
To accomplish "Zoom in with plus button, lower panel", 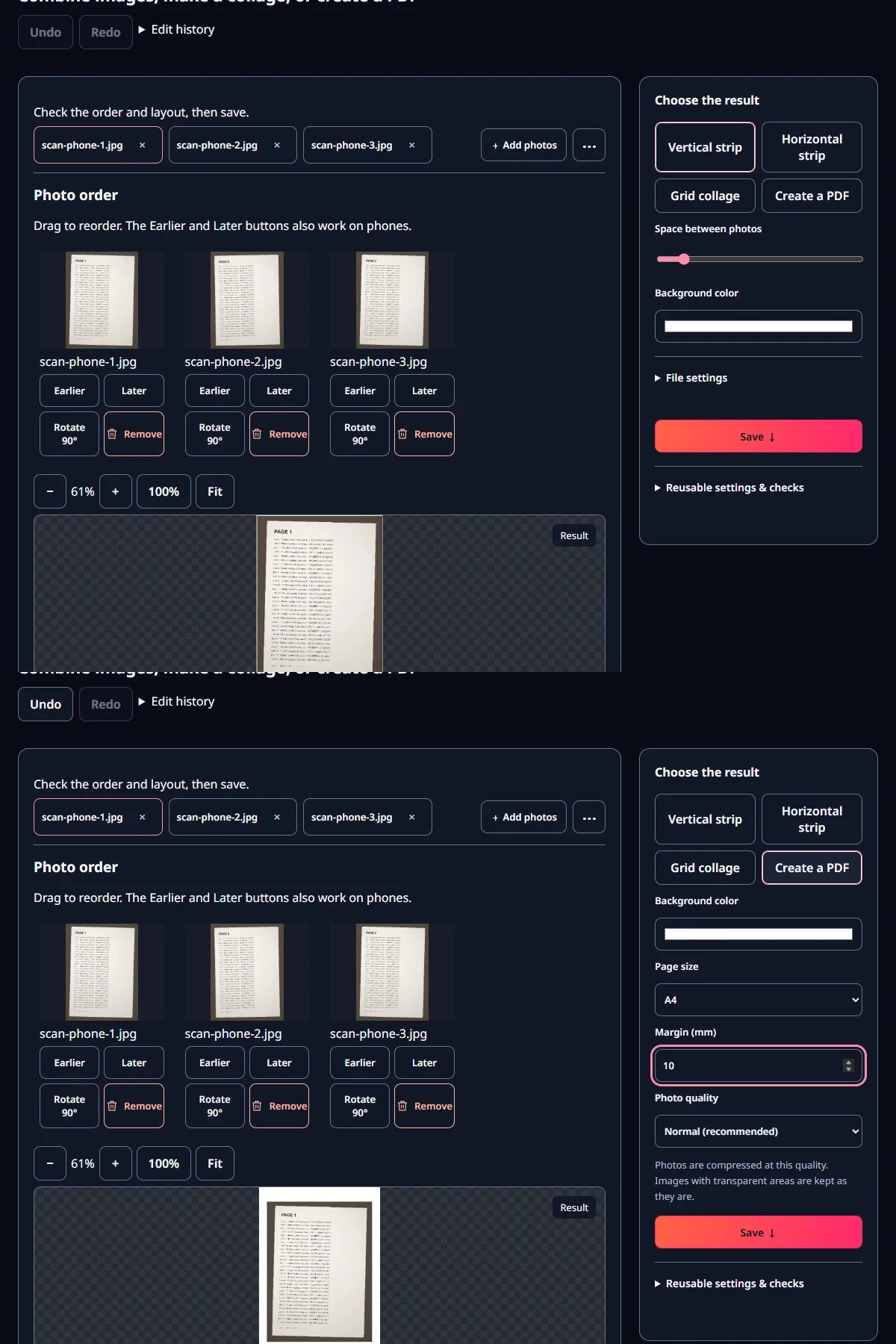I will click(x=115, y=1163).
